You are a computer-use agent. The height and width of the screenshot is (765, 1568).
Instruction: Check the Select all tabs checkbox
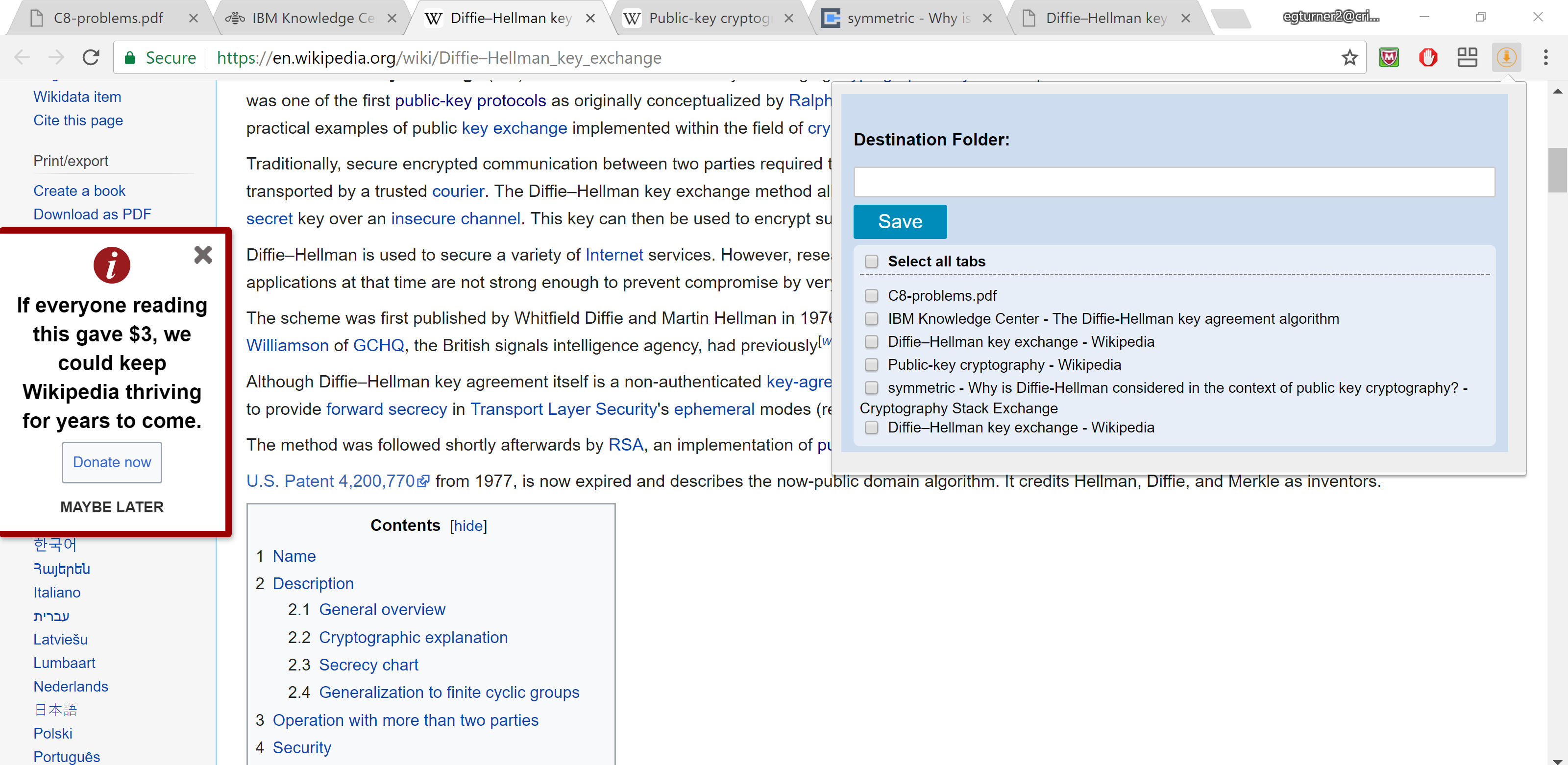(x=872, y=262)
